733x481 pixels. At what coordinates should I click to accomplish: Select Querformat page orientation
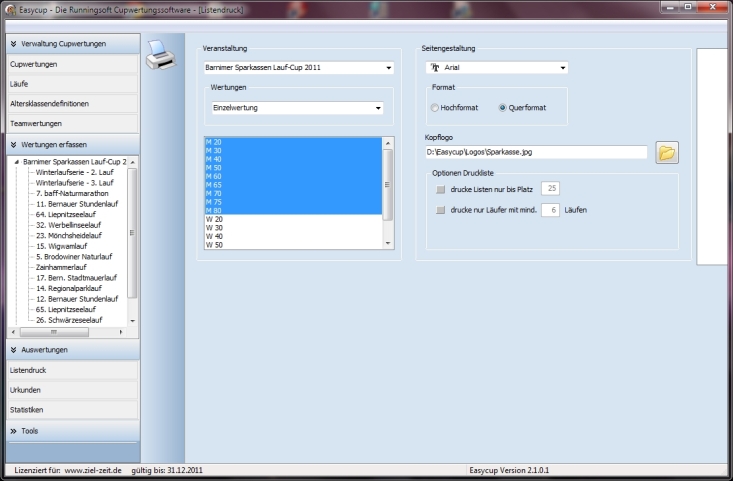click(x=503, y=107)
